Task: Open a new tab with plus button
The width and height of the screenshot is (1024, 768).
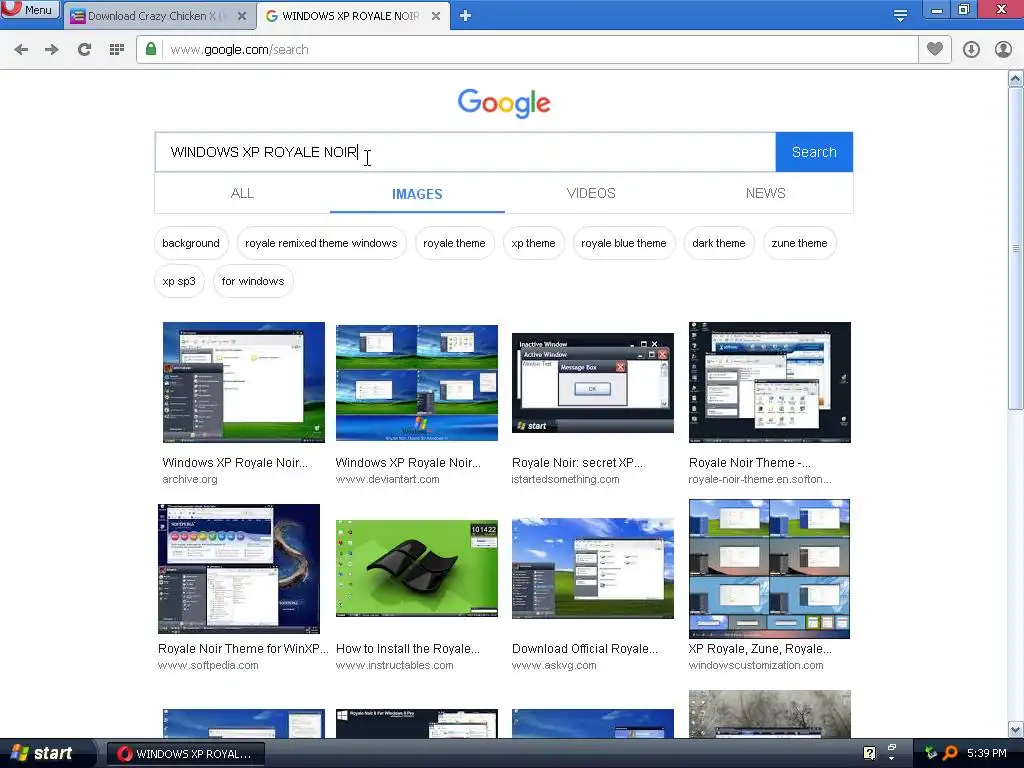Action: coord(465,16)
